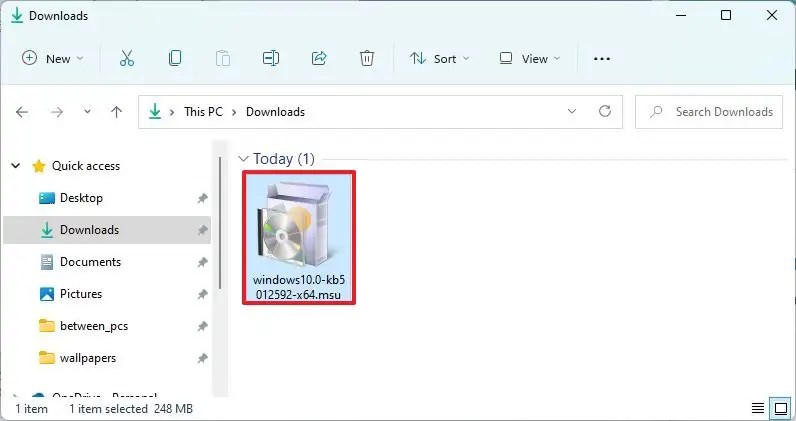Click the download arrow icon in address bar

[155, 112]
